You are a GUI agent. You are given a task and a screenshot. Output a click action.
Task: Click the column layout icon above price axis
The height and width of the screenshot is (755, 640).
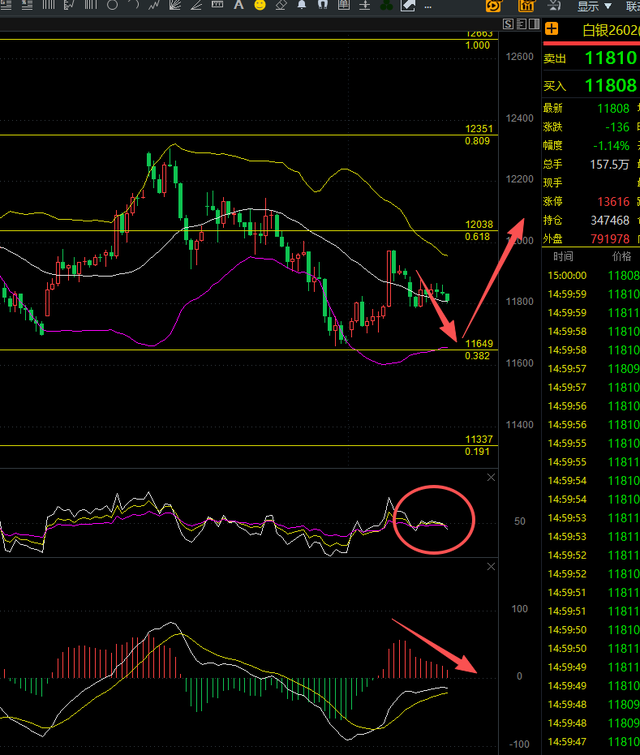click(x=534, y=24)
